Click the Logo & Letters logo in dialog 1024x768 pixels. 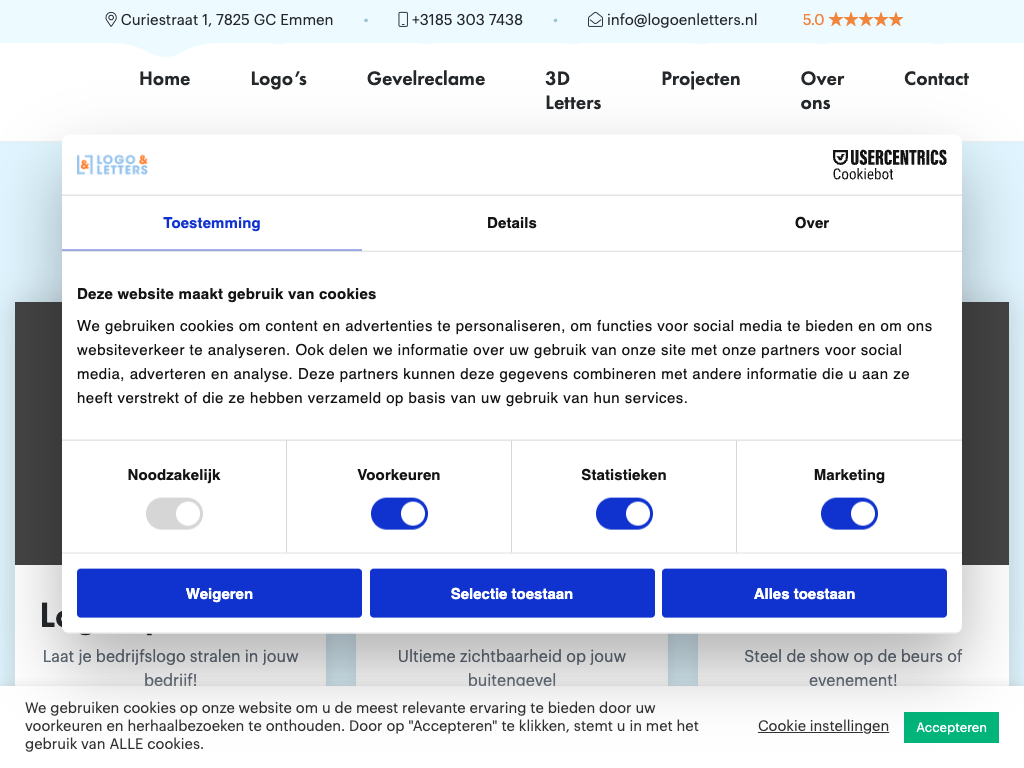pyautogui.click(x=113, y=165)
